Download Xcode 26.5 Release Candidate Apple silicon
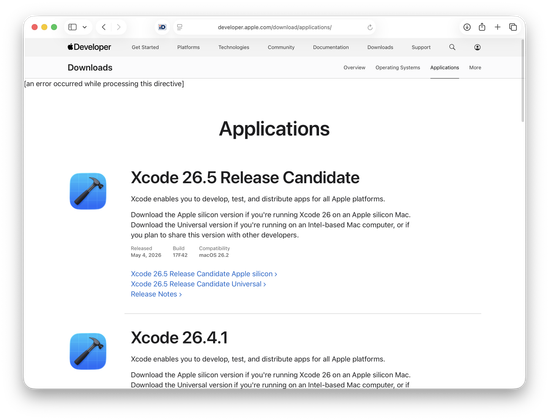Screen dimensions: 549x420 204,274
